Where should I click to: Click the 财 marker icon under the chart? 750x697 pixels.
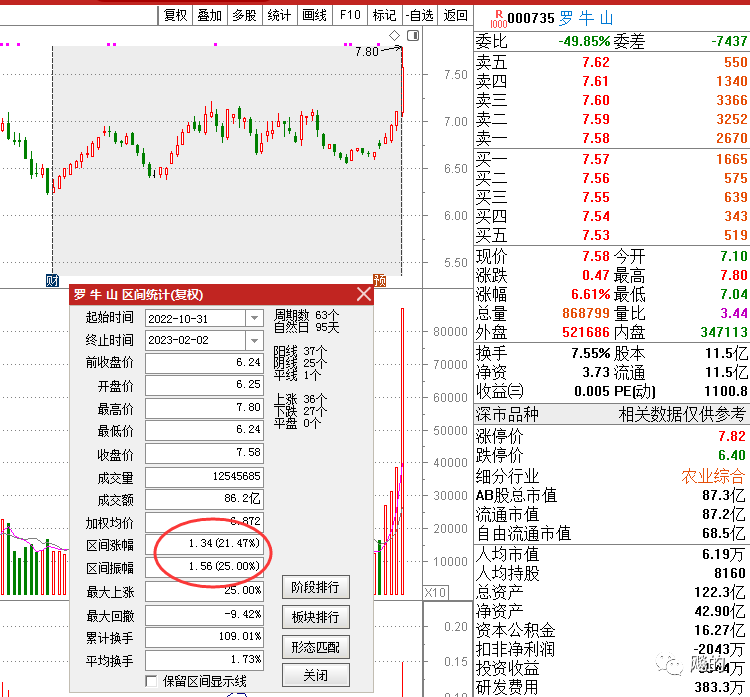52,280
